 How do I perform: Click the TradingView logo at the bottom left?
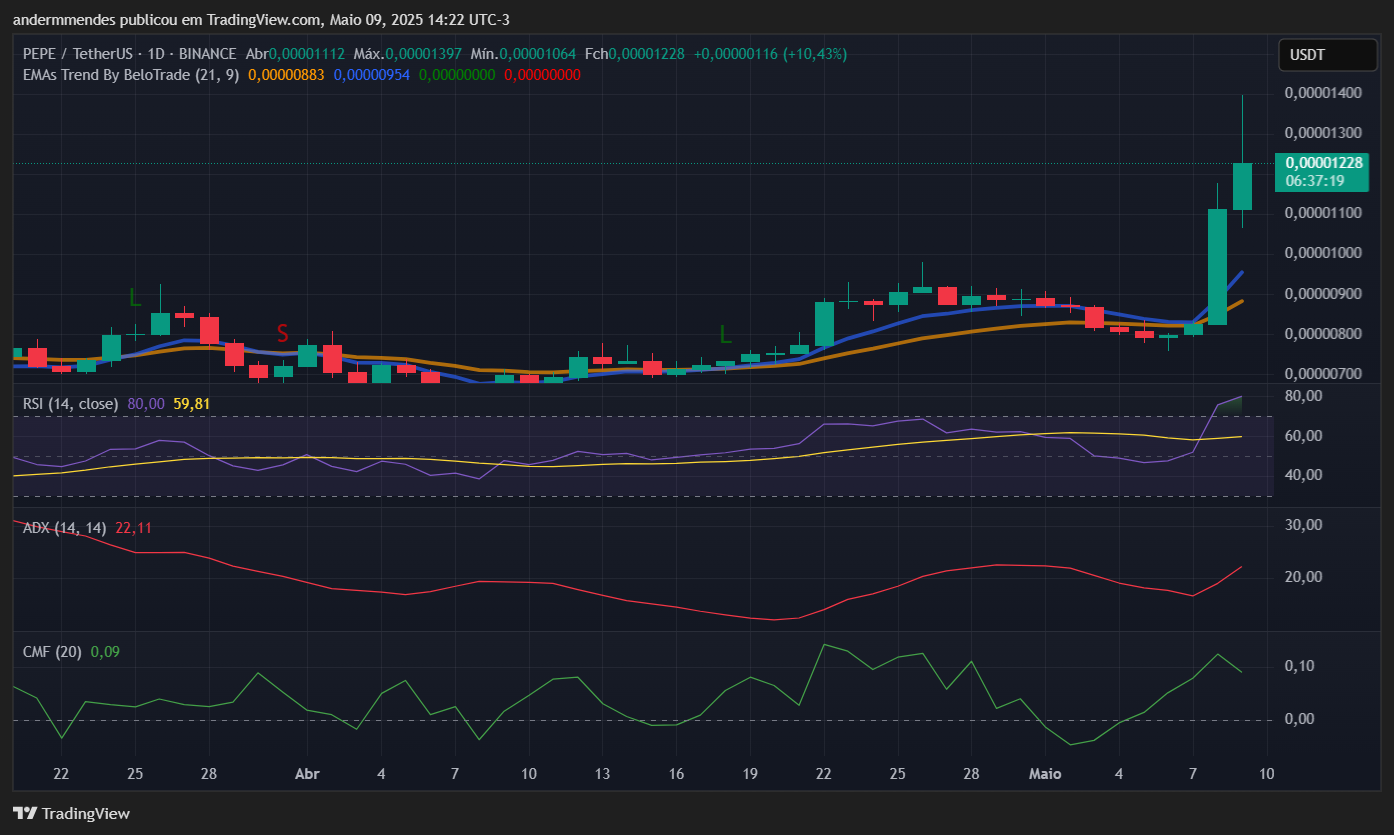pyautogui.click(x=71, y=813)
